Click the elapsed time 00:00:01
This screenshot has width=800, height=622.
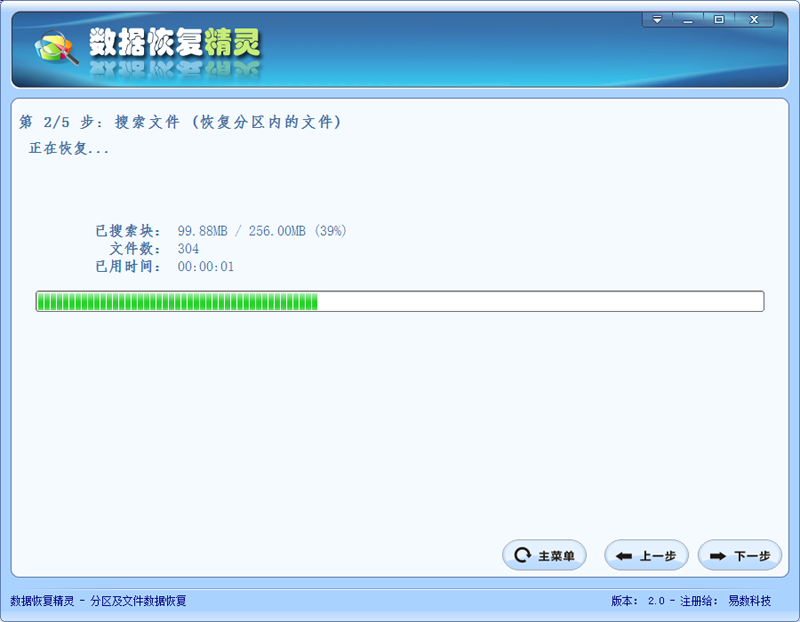pos(206,266)
